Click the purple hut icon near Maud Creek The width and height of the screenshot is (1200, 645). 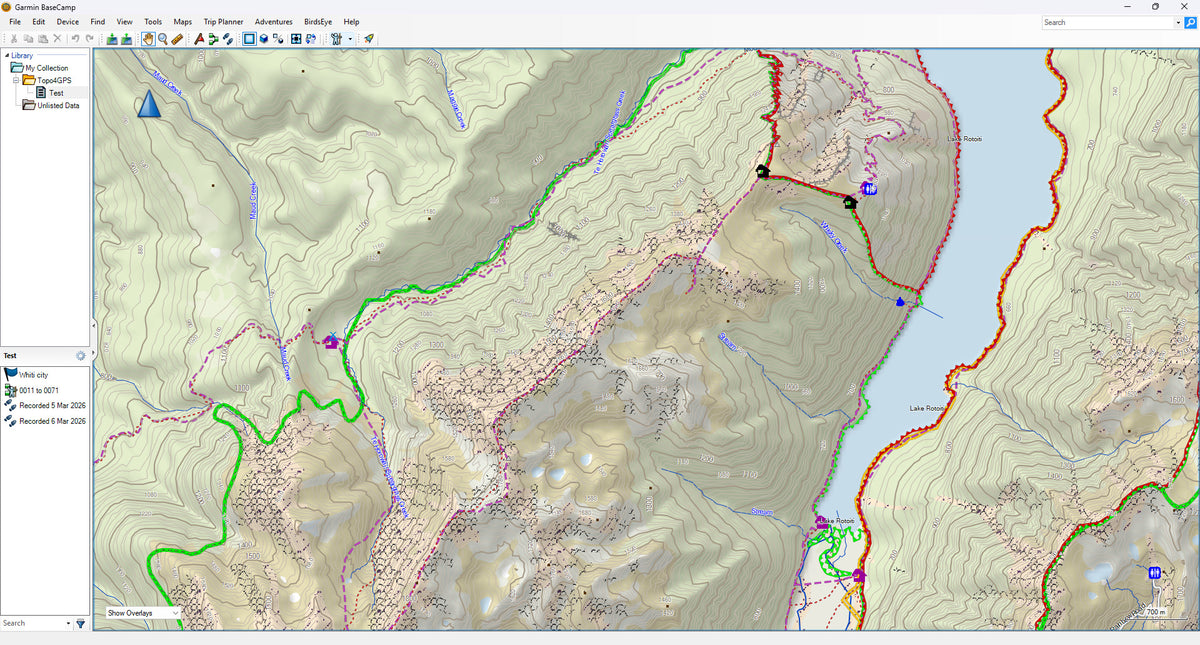[x=331, y=341]
